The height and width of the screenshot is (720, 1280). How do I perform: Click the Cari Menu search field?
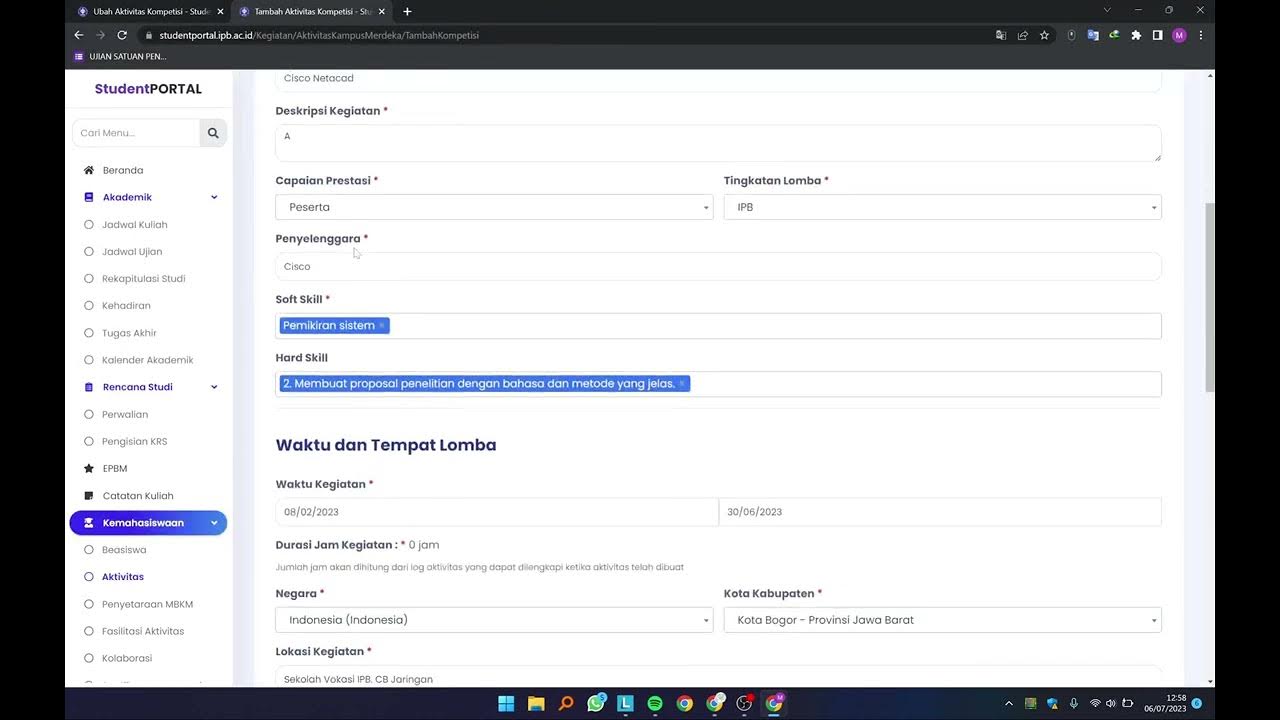pyautogui.click(x=136, y=133)
